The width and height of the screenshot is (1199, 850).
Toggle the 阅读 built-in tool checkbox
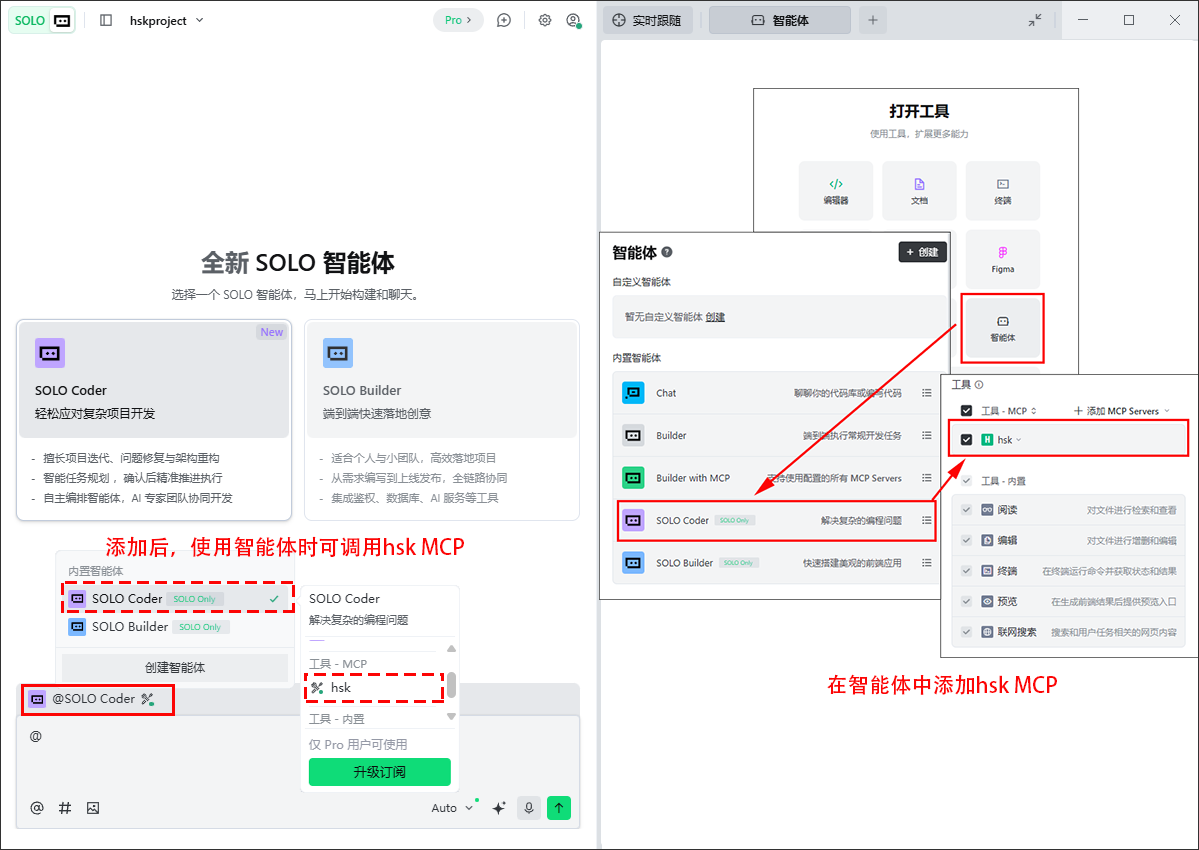(x=966, y=510)
